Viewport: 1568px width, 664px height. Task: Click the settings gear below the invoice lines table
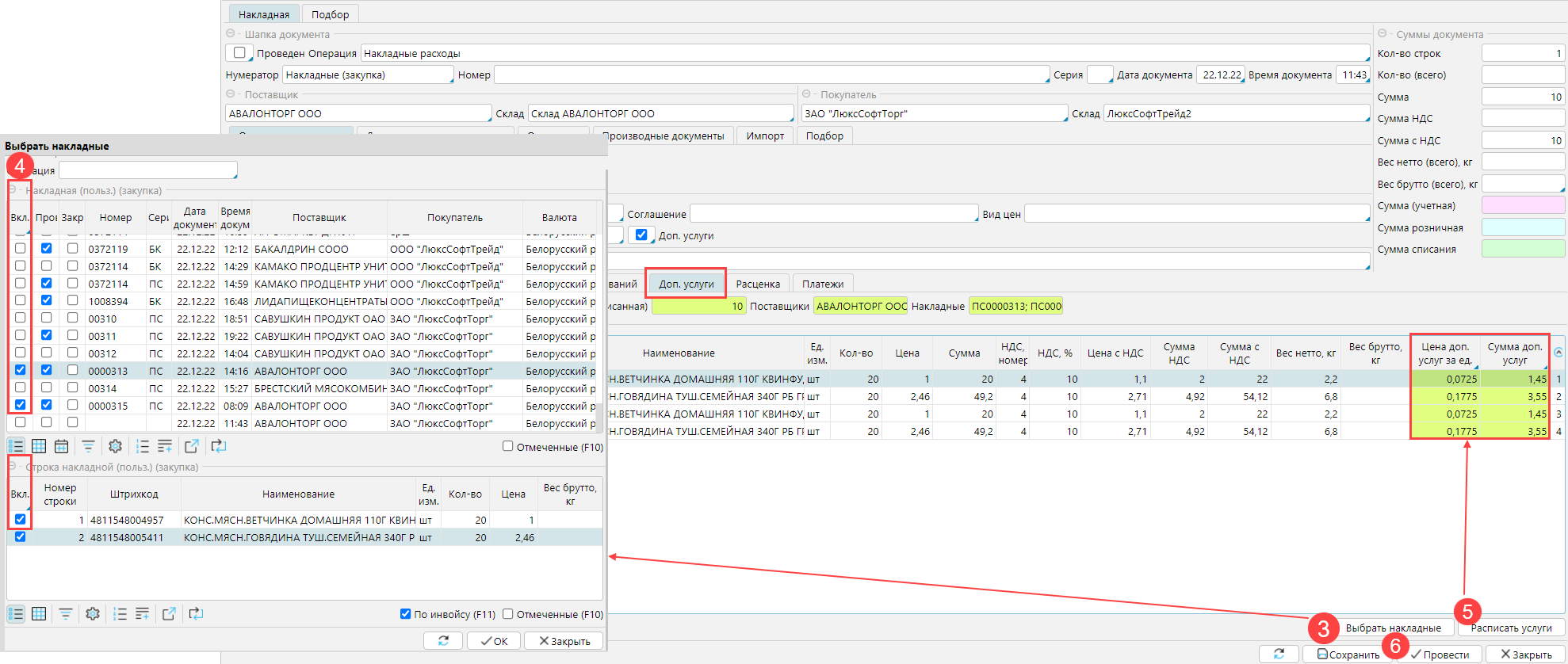93,614
